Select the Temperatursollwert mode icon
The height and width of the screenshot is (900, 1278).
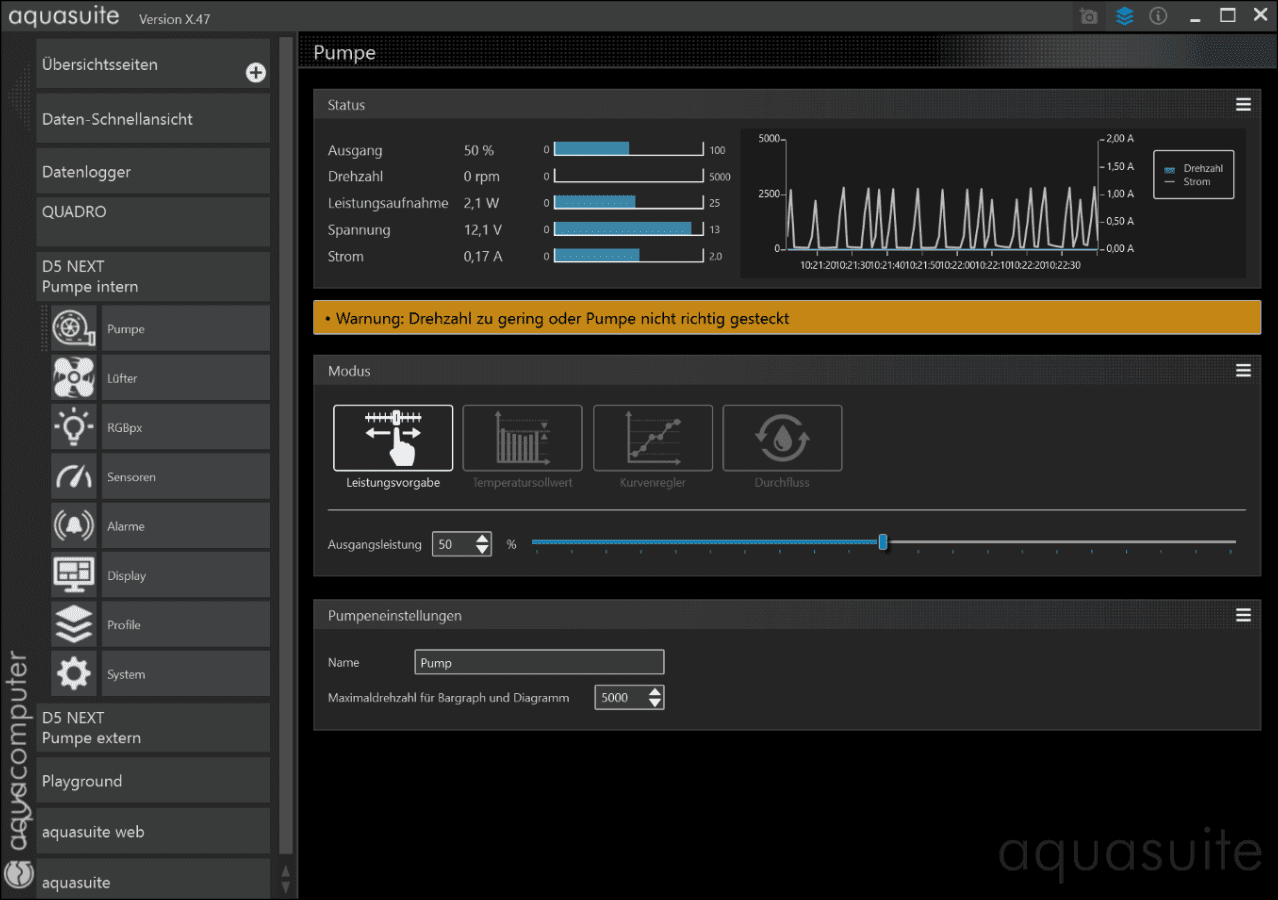click(522, 438)
